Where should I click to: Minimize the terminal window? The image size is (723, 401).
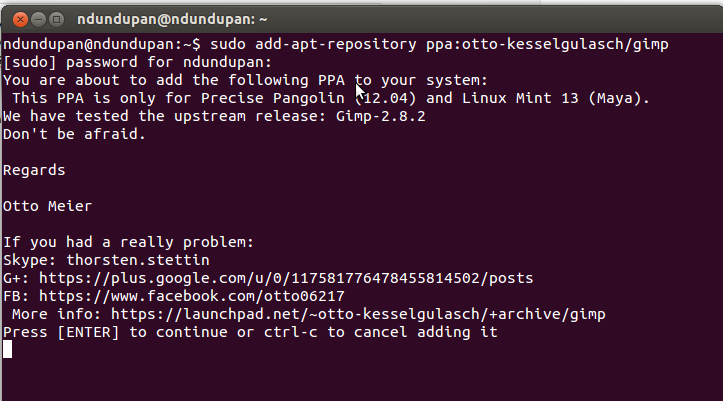(x=39, y=19)
